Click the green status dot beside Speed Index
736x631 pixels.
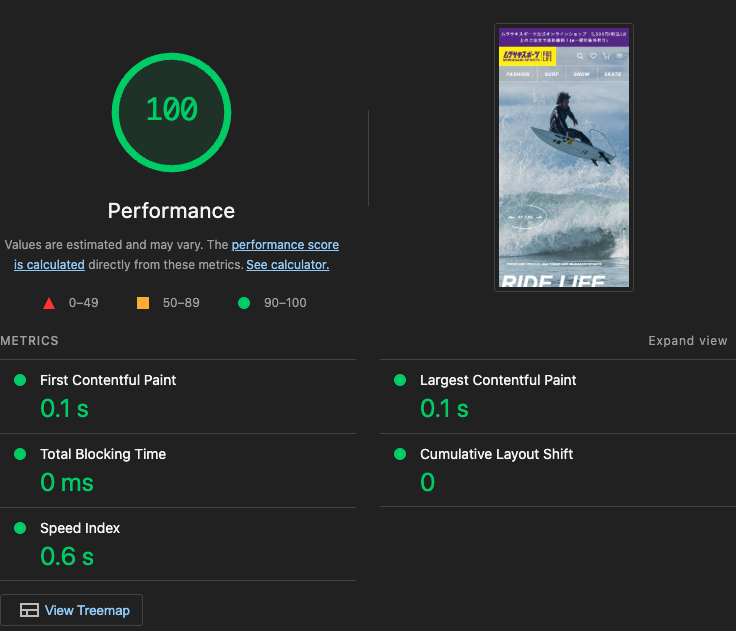(x=20, y=528)
